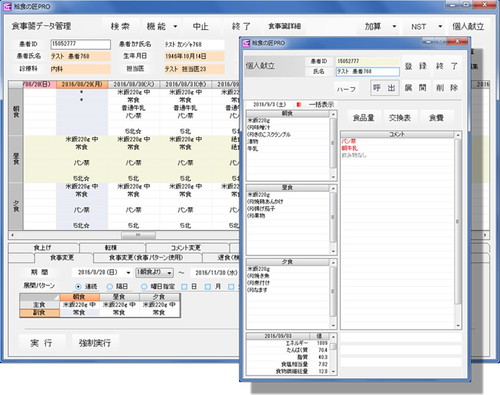Click the コメント list vertical scrollbar thumb
This screenshot has height=395, width=500.
click(x=458, y=221)
